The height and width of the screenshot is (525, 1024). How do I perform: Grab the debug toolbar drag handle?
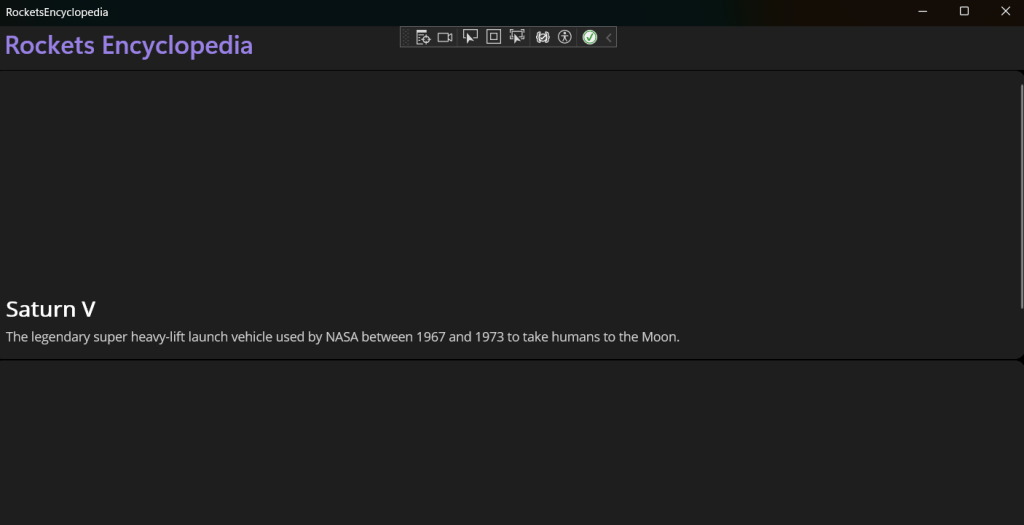(x=405, y=37)
